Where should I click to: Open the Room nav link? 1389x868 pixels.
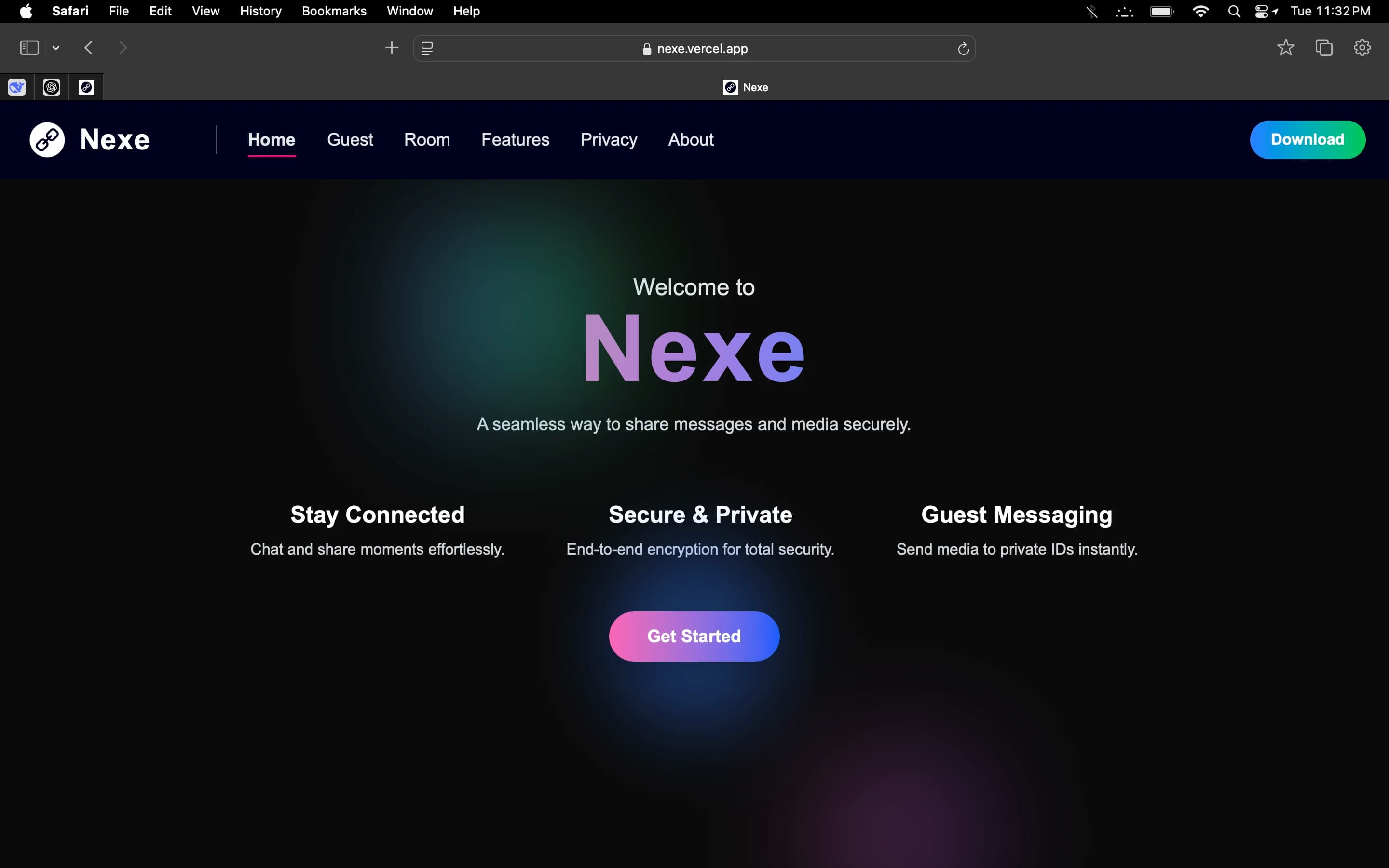pyautogui.click(x=427, y=139)
